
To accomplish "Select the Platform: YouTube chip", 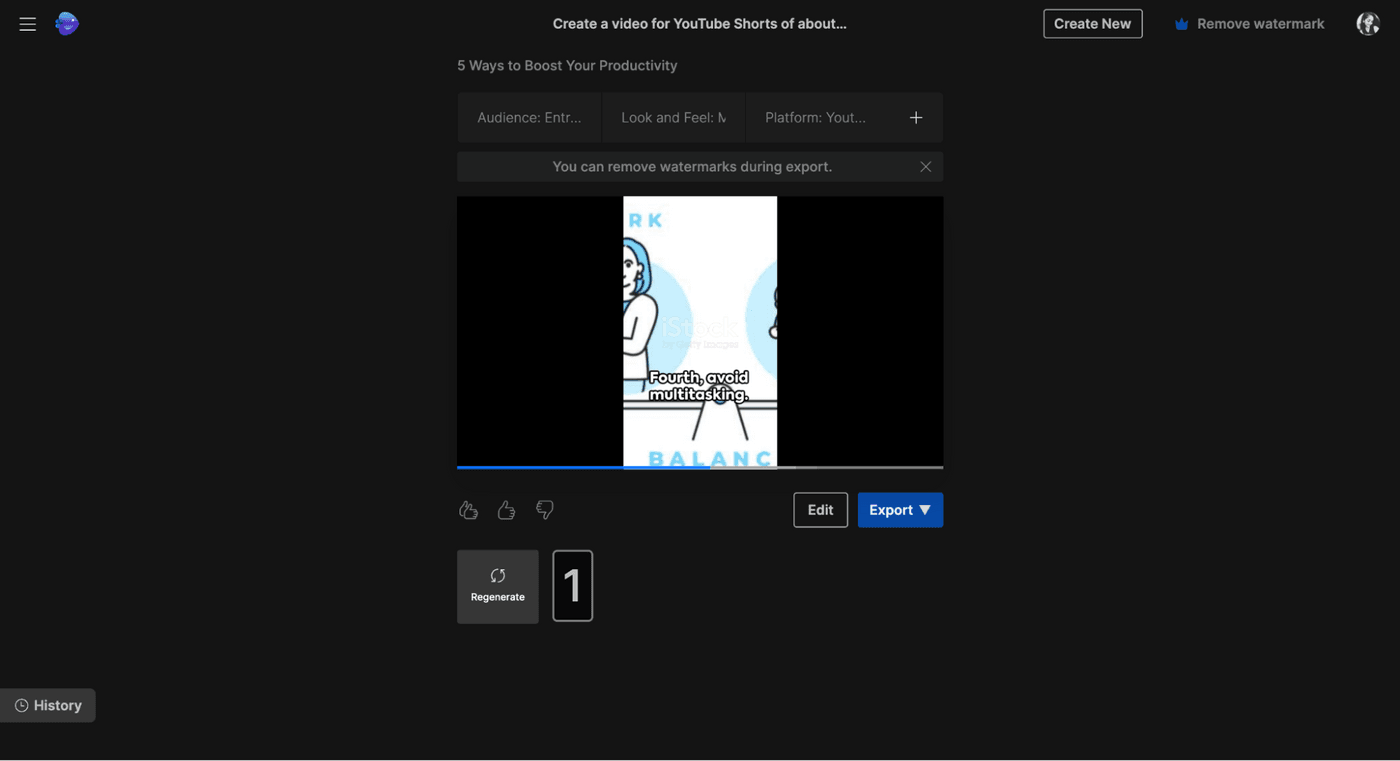I will pyautogui.click(x=815, y=118).
